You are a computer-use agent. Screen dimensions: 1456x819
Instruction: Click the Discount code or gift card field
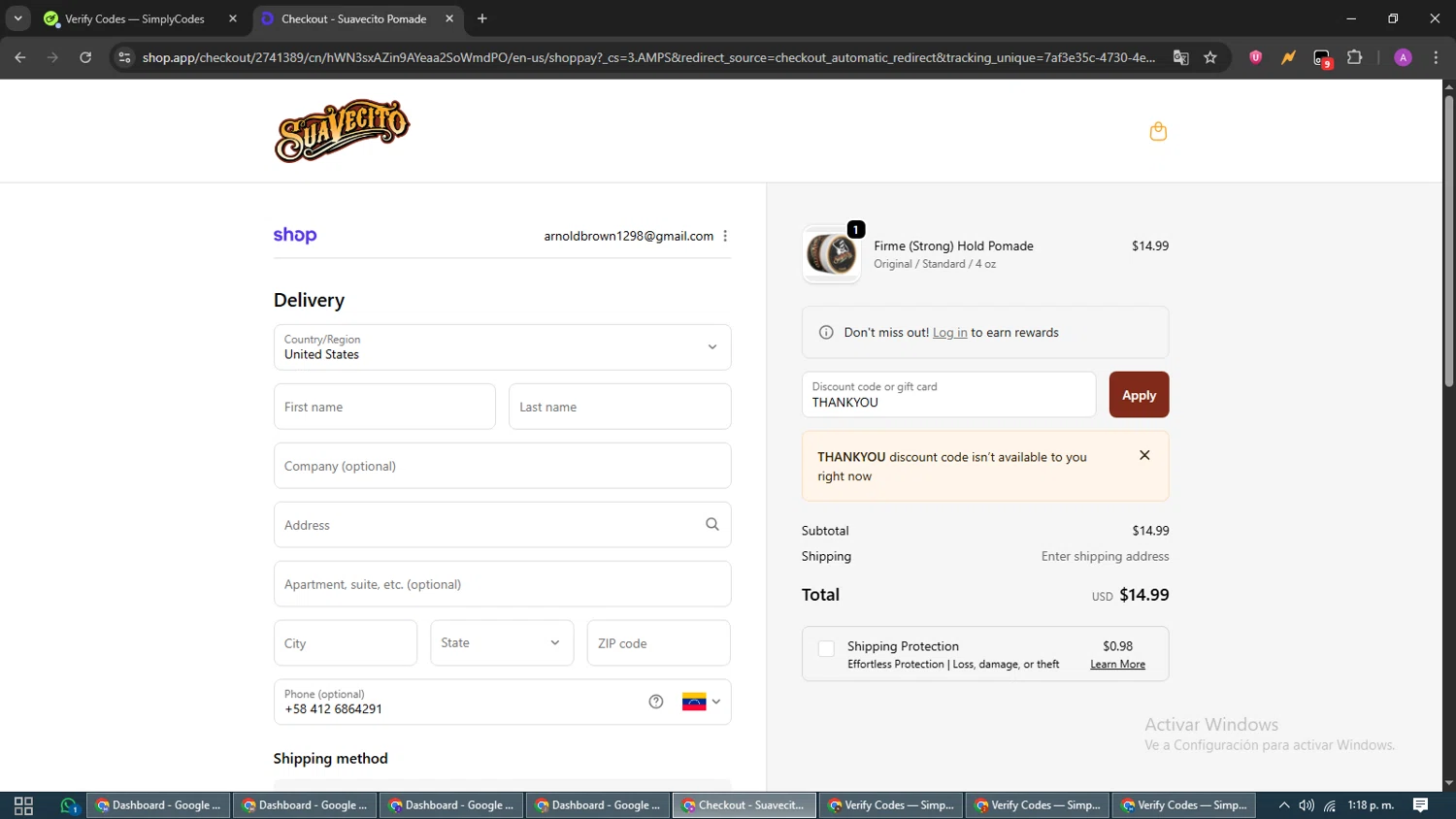(948, 395)
